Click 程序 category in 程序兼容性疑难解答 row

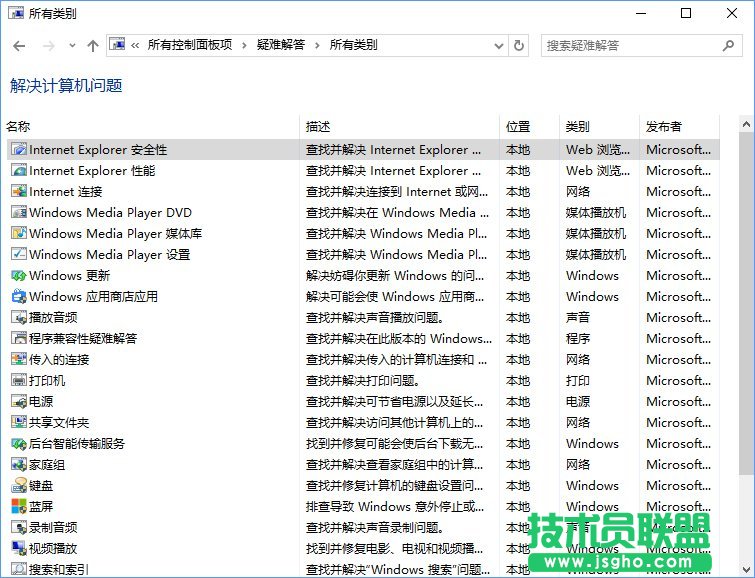[577, 338]
